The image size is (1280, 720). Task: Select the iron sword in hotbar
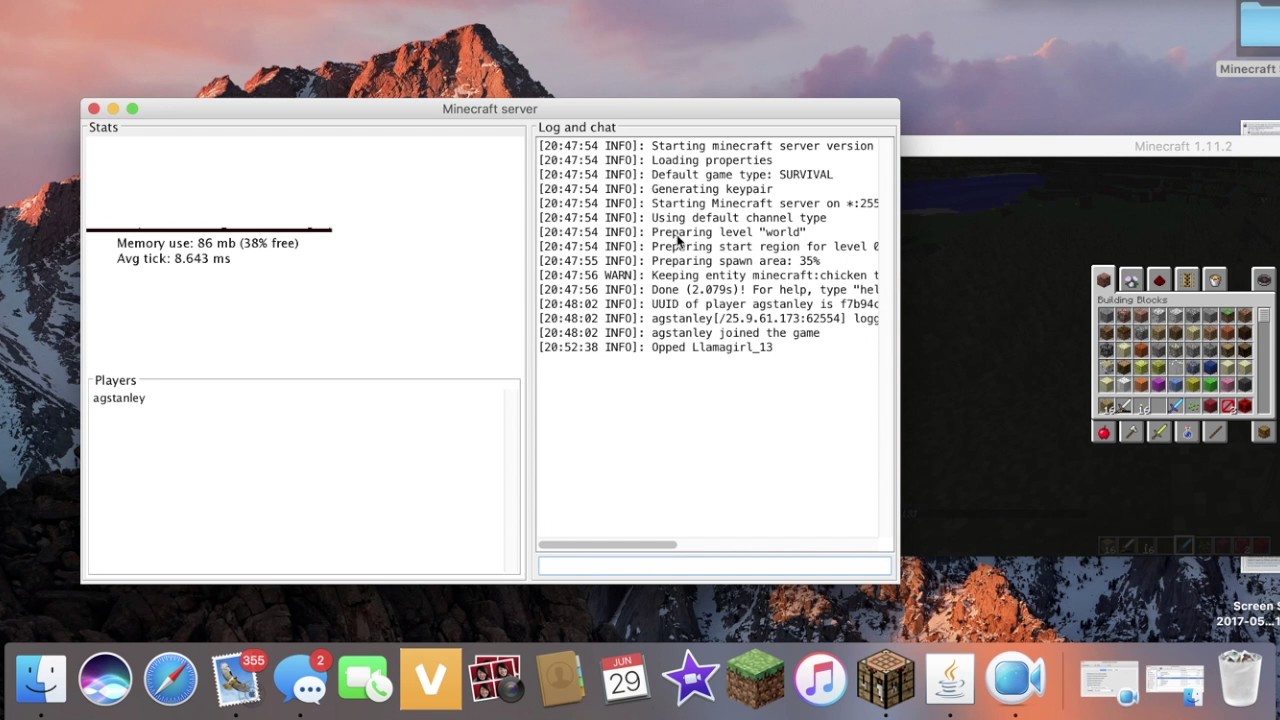[x=1123, y=405]
